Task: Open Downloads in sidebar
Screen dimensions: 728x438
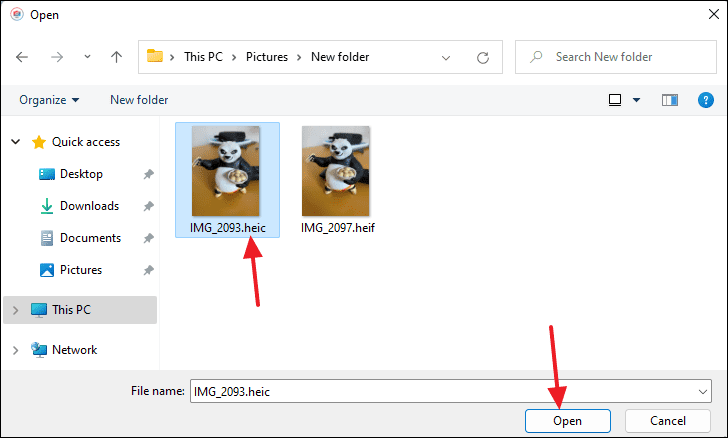Action: 89,206
